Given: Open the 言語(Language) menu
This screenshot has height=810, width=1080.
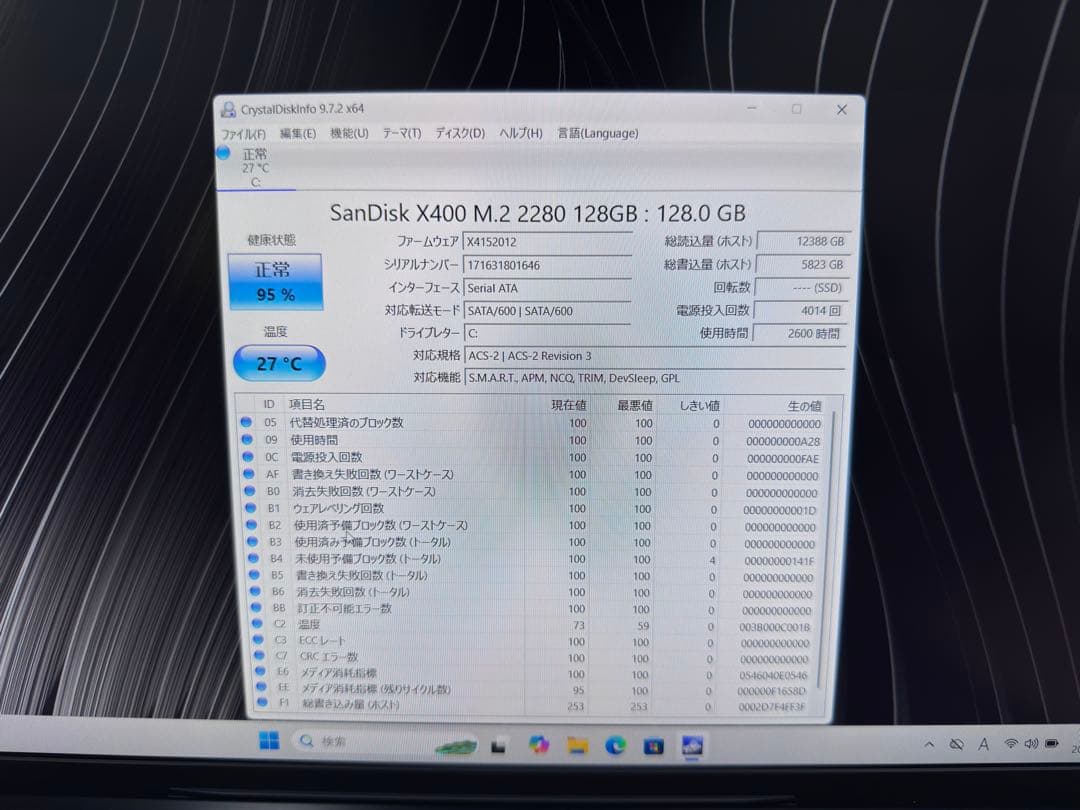Looking at the screenshot, I should [597, 132].
